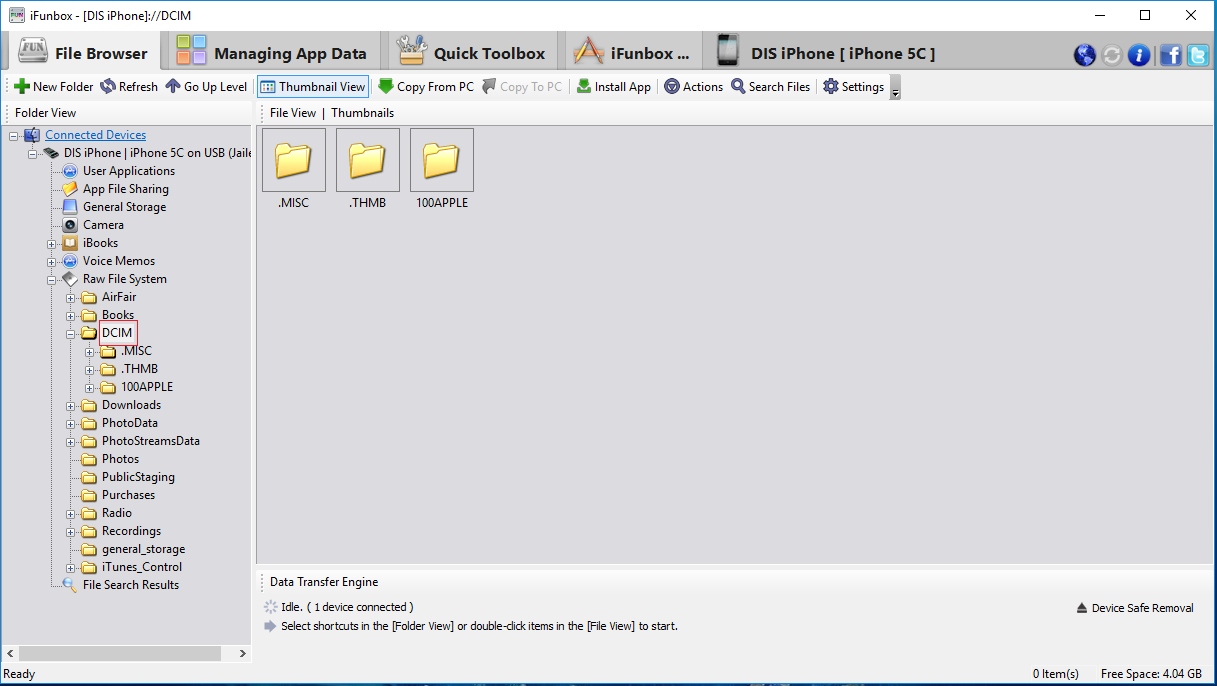
Task: Click the blue info icon
Action: pyautogui.click(x=1139, y=55)
